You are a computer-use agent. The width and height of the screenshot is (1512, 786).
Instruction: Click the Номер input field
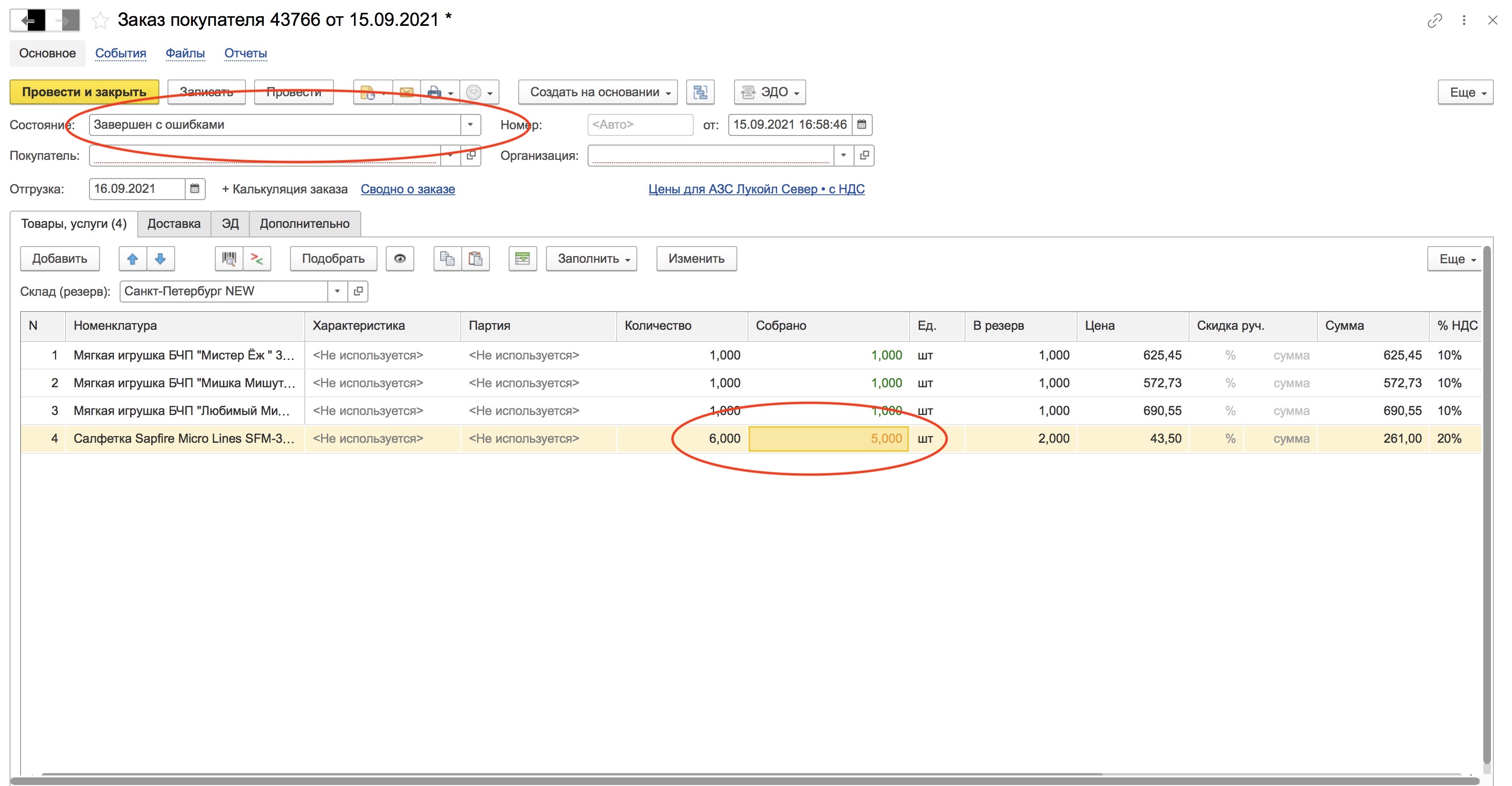pos(640,124)
